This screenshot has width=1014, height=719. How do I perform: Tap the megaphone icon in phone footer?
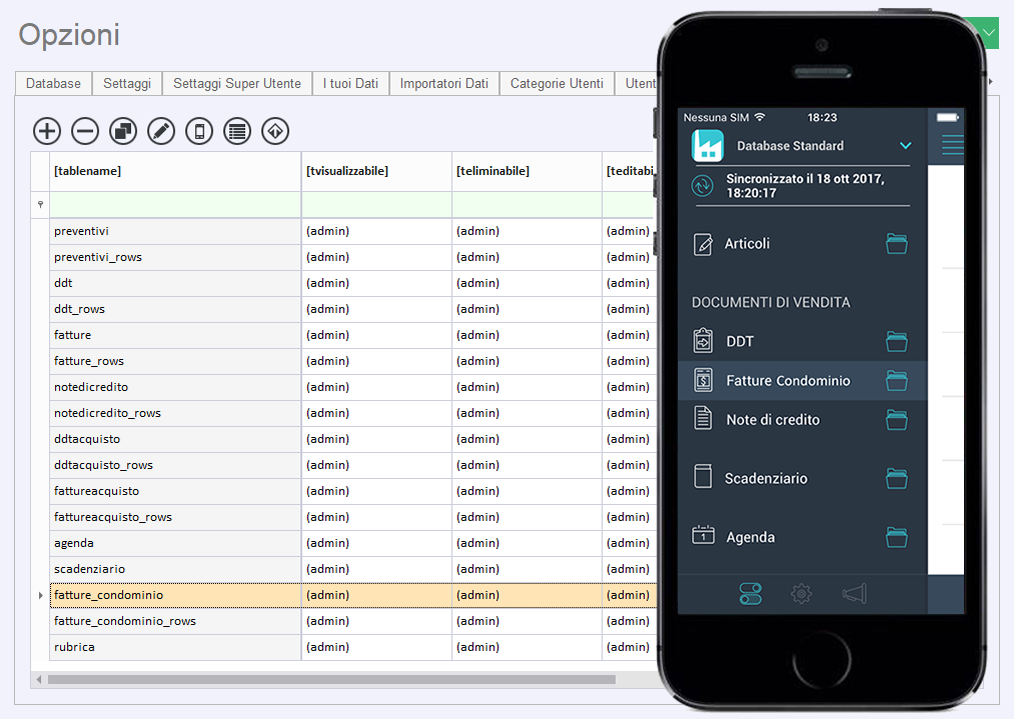pos(852,594)
